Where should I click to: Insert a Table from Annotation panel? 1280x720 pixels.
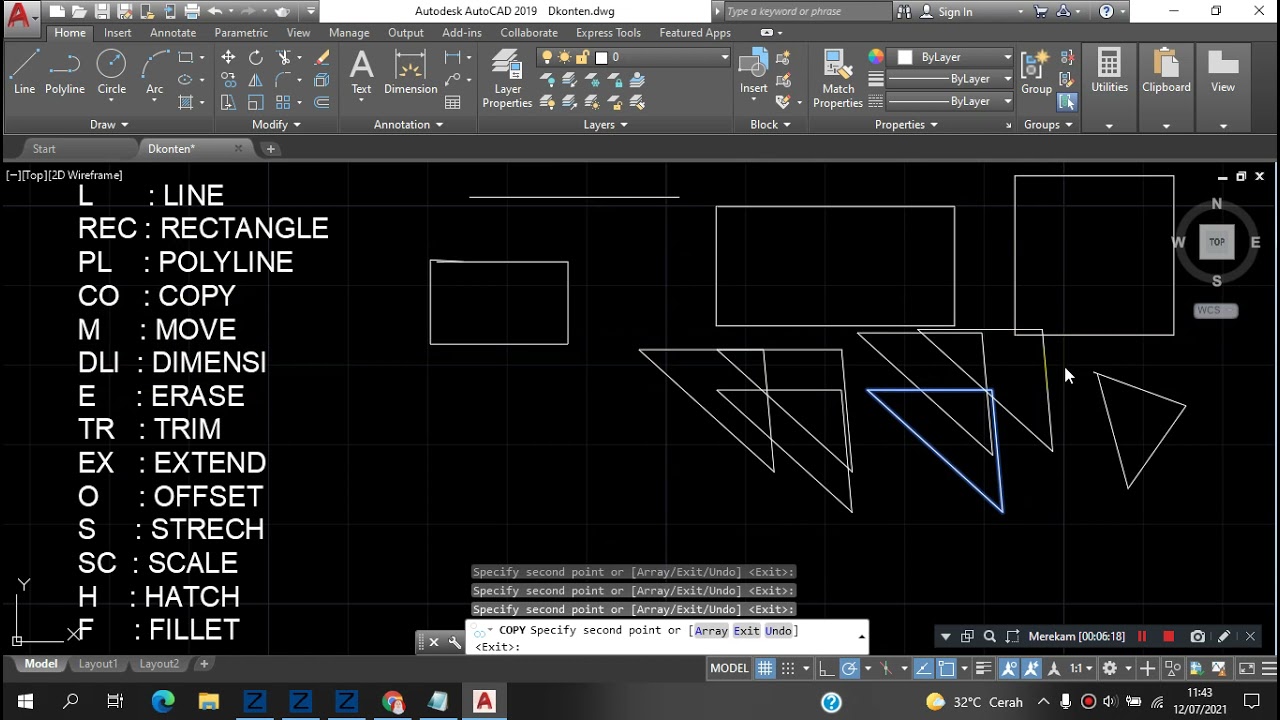tap(453, 102)
